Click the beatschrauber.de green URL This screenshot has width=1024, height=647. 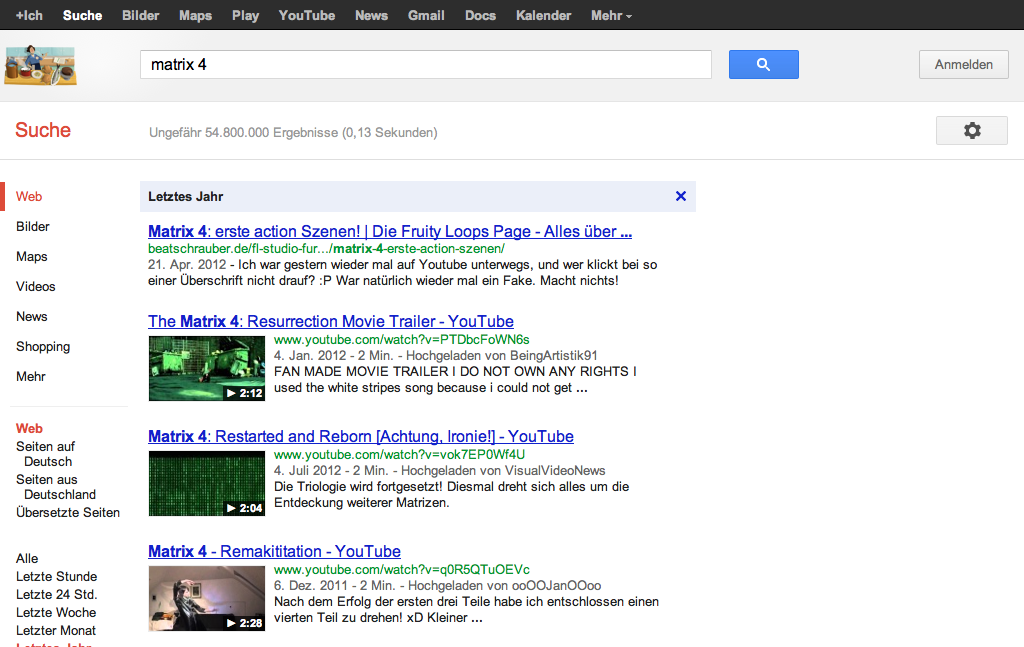326,249
